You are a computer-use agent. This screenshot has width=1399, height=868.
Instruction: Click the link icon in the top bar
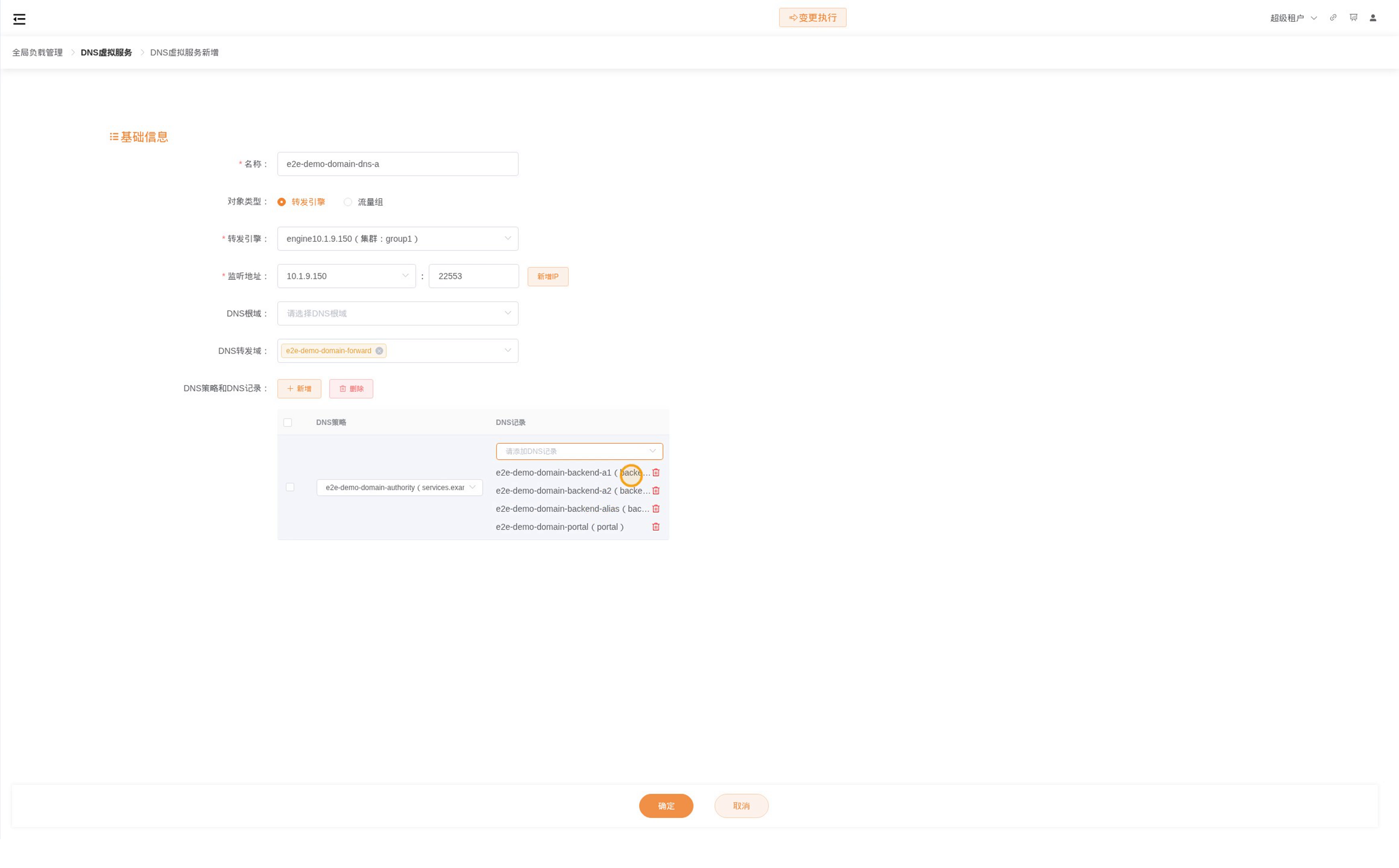pos(1333,18)
